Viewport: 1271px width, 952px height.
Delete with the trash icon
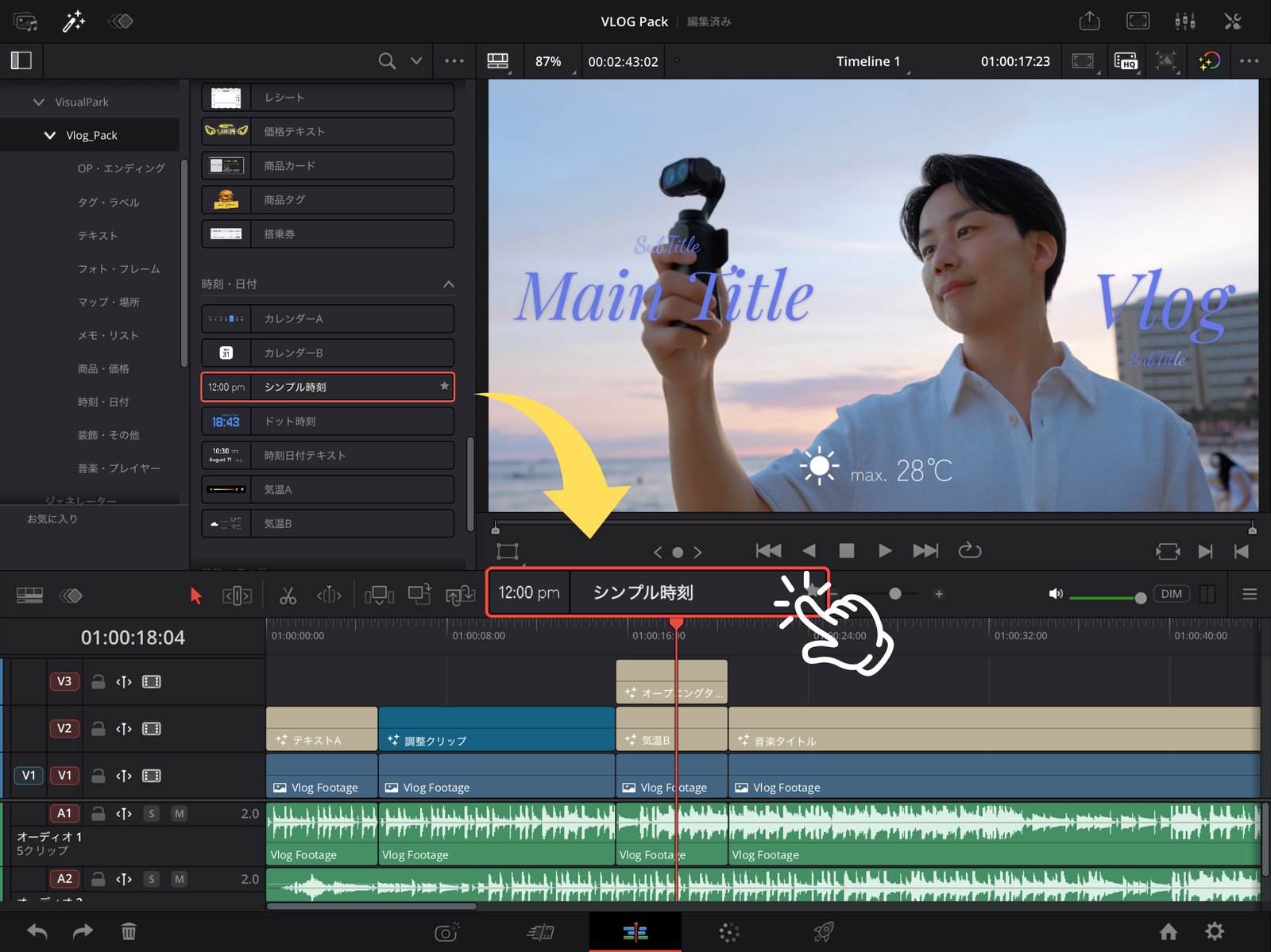tap(129, 931)
